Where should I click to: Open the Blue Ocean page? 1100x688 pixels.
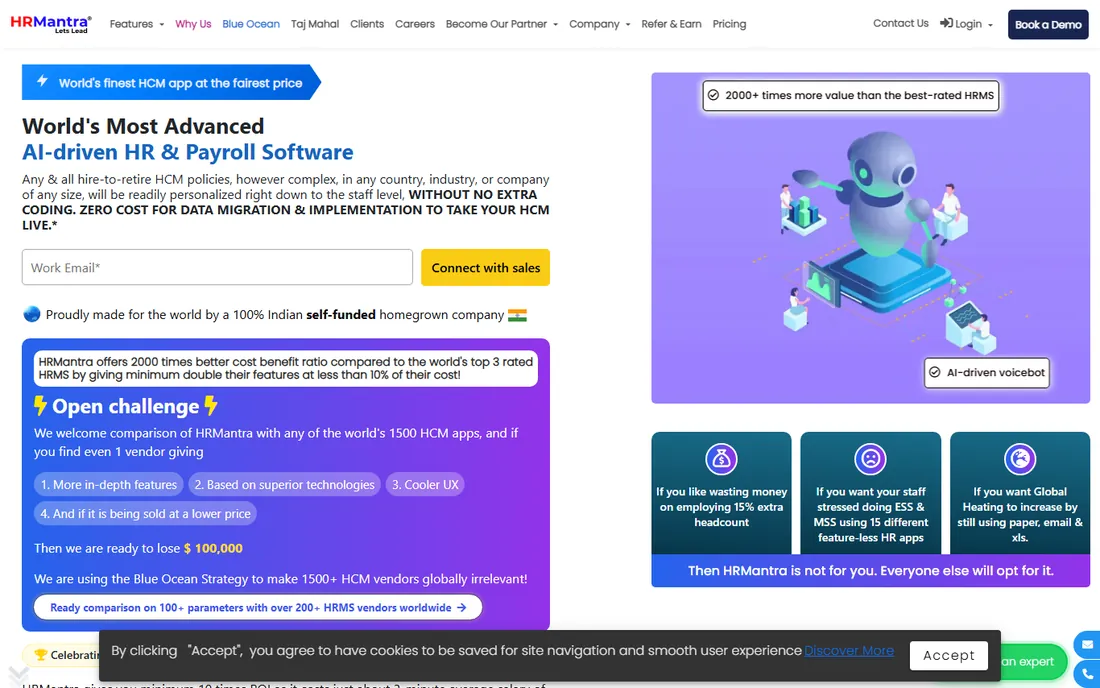point(250,24)
